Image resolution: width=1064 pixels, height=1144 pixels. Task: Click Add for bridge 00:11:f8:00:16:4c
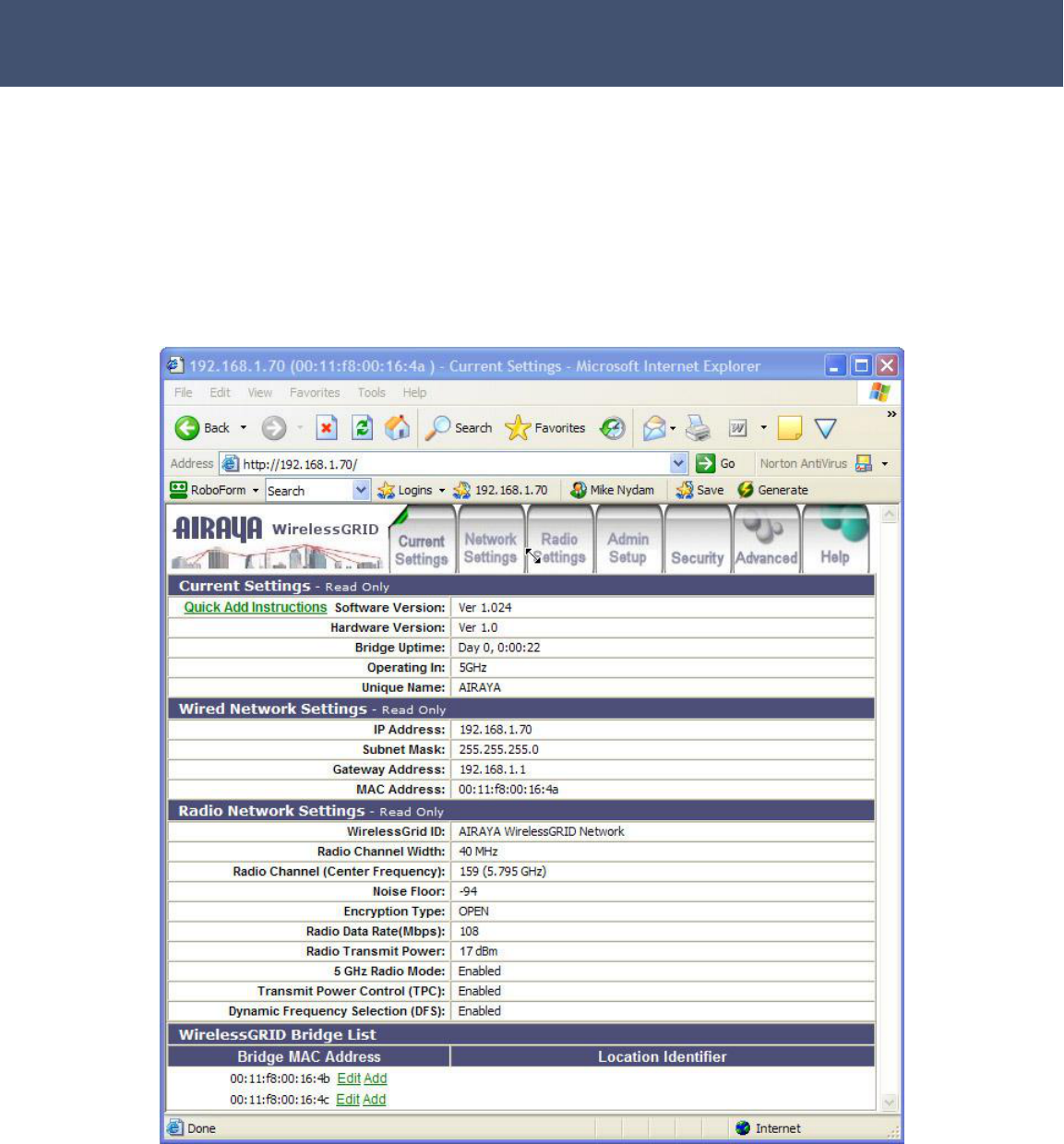coord(374,1100)
